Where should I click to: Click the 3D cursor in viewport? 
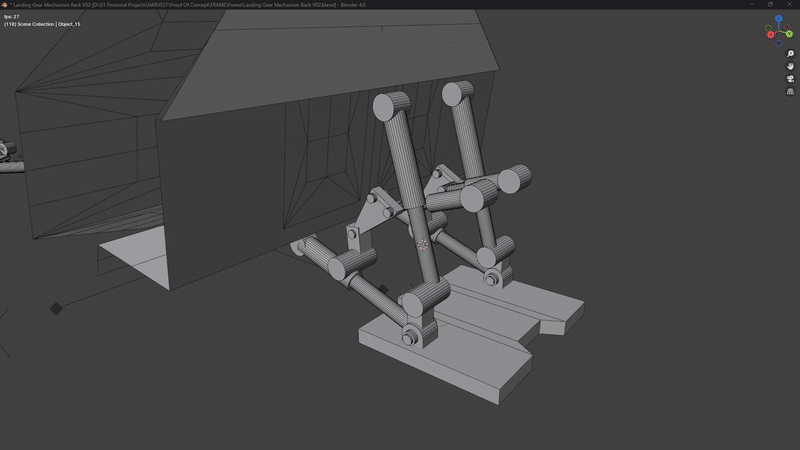point(423,245)
